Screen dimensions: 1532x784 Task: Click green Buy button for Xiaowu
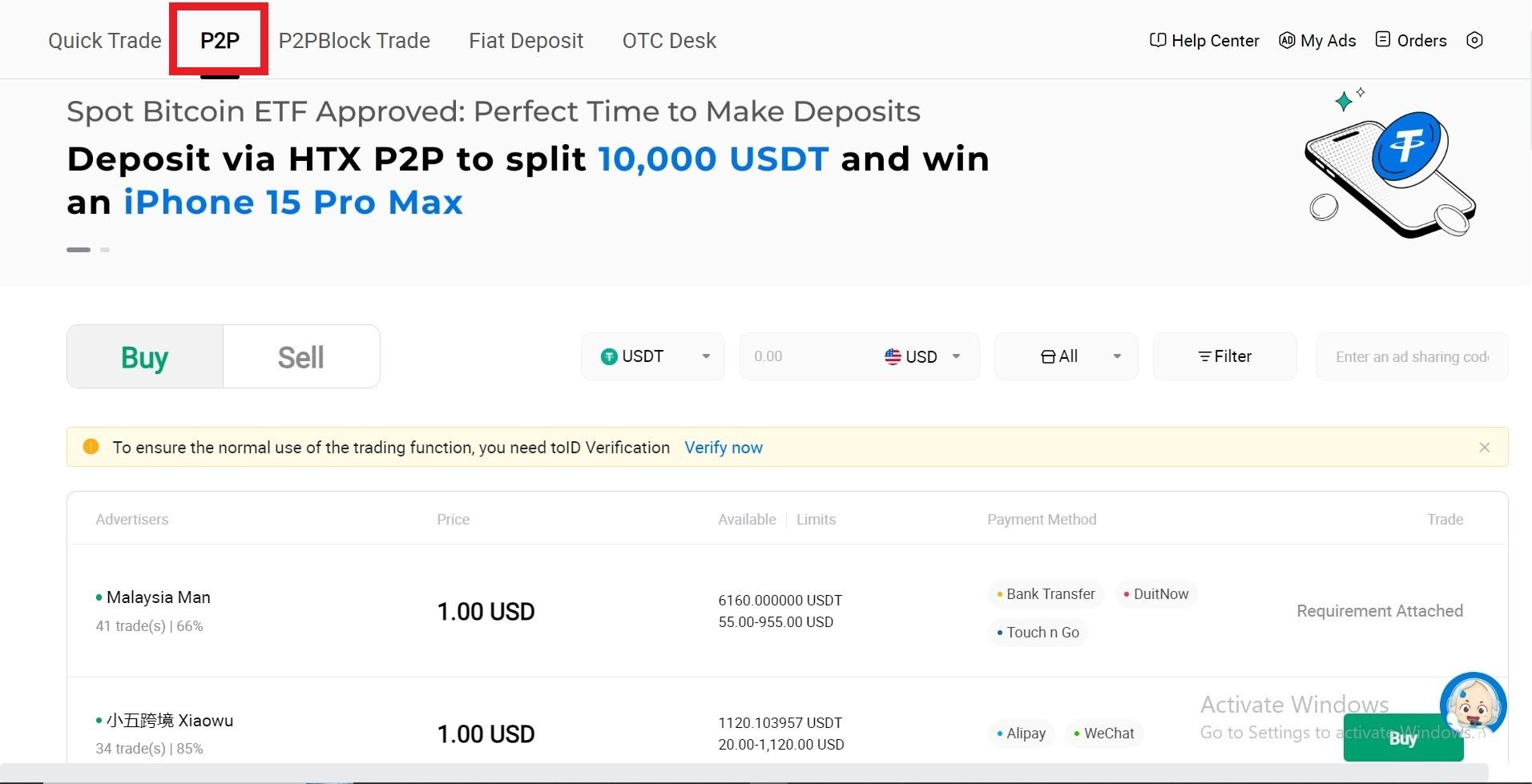point(1403,738)
